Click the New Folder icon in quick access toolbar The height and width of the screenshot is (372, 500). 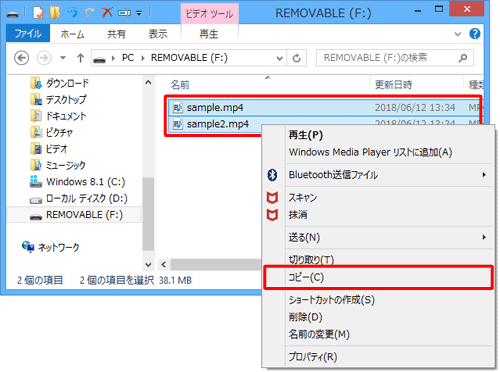point(55,13)
